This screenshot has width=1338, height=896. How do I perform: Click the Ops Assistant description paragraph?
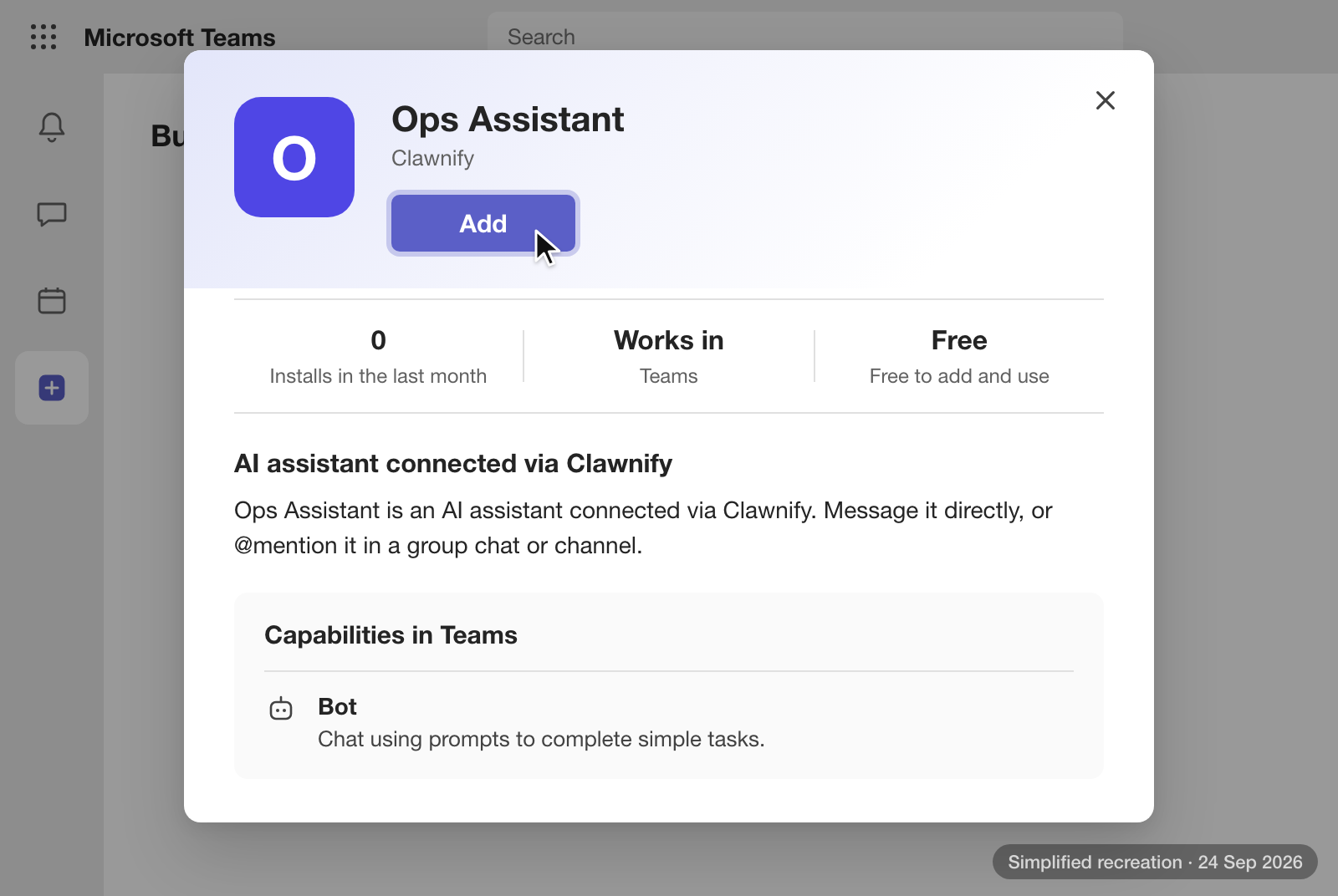643,527
